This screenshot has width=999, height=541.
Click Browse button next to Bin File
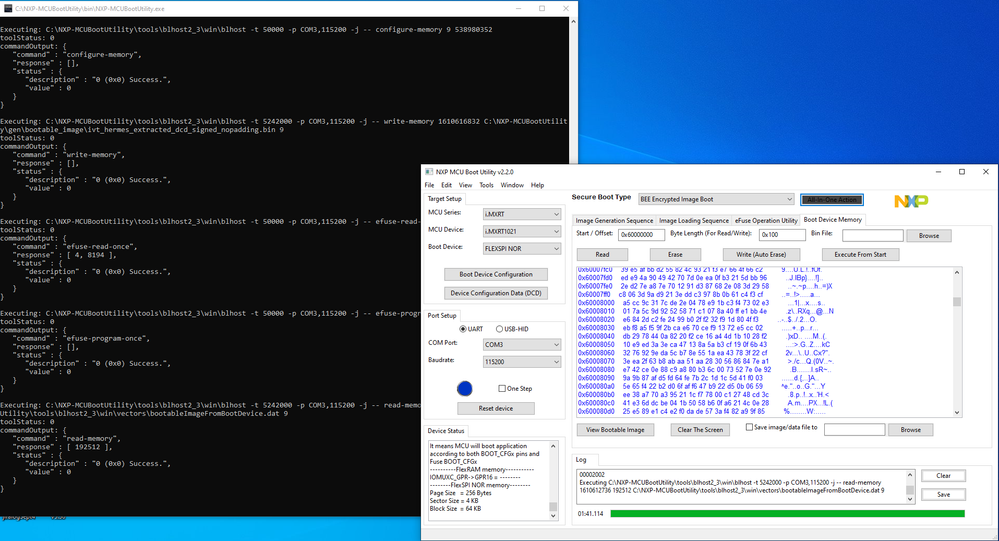point(929,236)
